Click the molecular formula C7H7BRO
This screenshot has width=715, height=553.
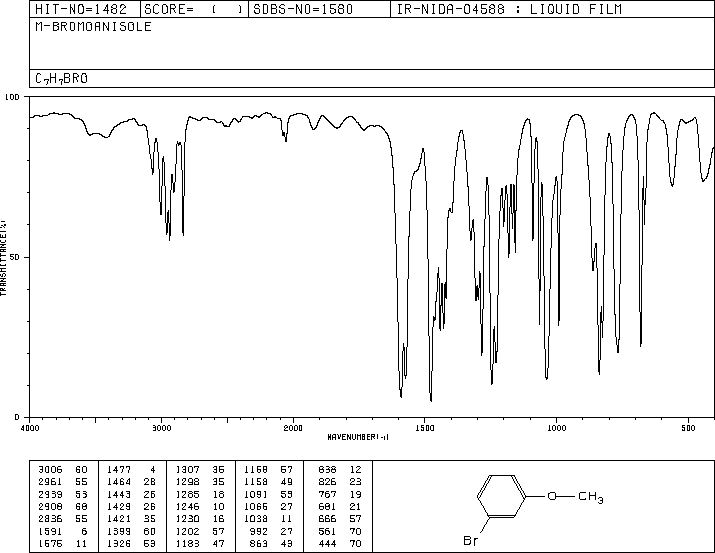pos(61,79)
